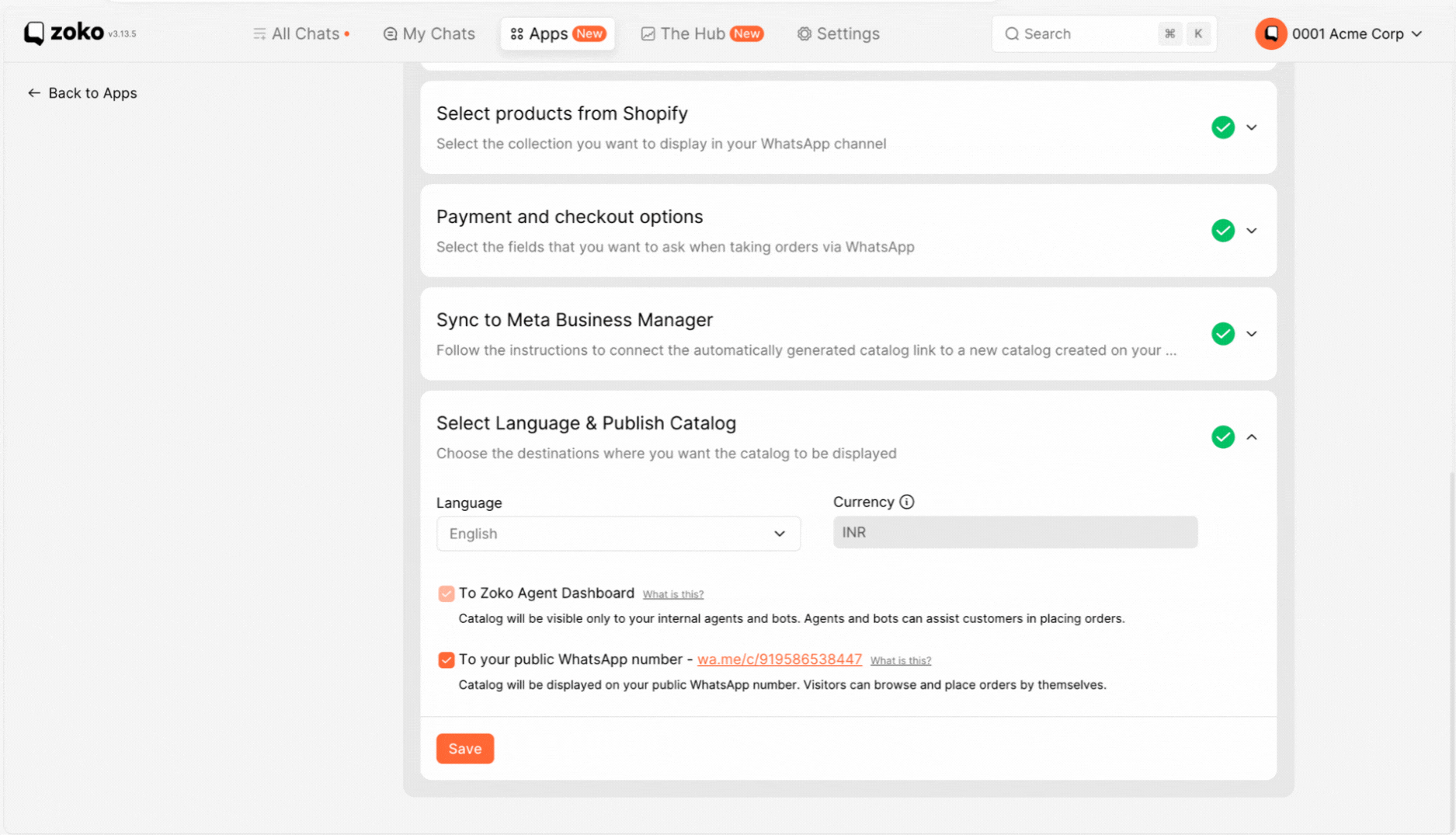The width and height of the screenshot is (1456, 835).
Task: Expand Sync to Meta Business Manager section
Action: point(1251,334)
